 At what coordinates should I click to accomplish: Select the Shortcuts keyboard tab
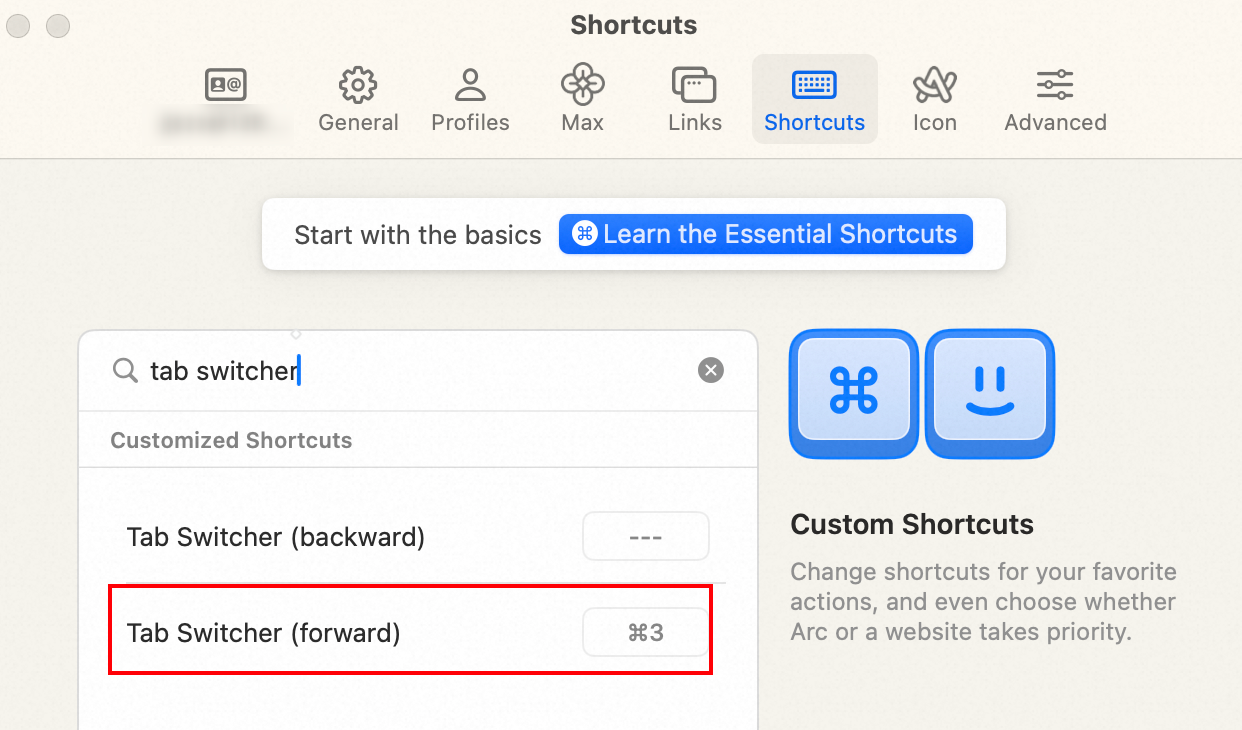click(x=814, y=99)
